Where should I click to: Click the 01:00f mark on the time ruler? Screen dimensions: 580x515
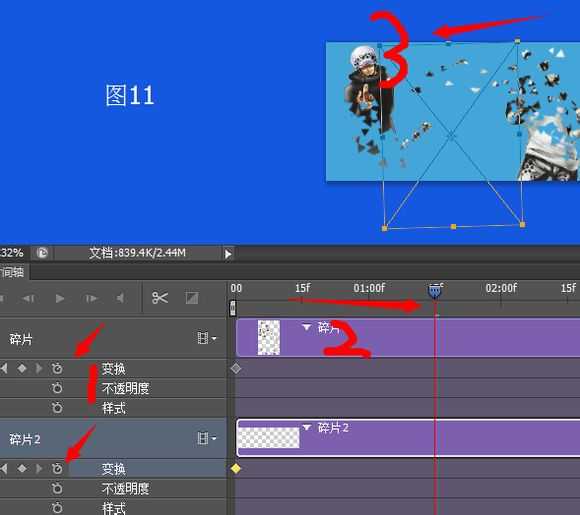(369, 288)
